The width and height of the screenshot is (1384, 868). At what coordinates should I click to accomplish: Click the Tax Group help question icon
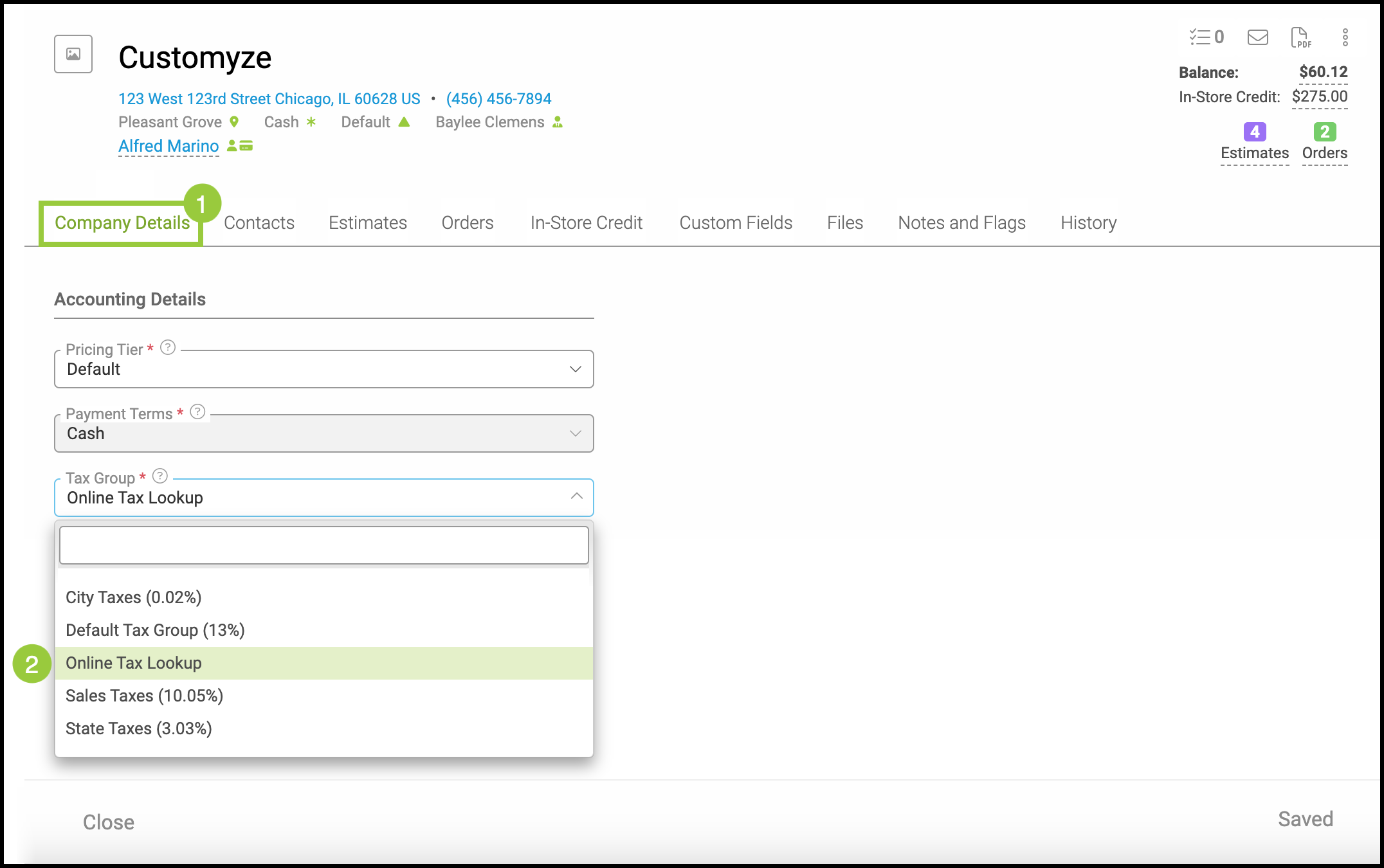click(x=160, y=476)
